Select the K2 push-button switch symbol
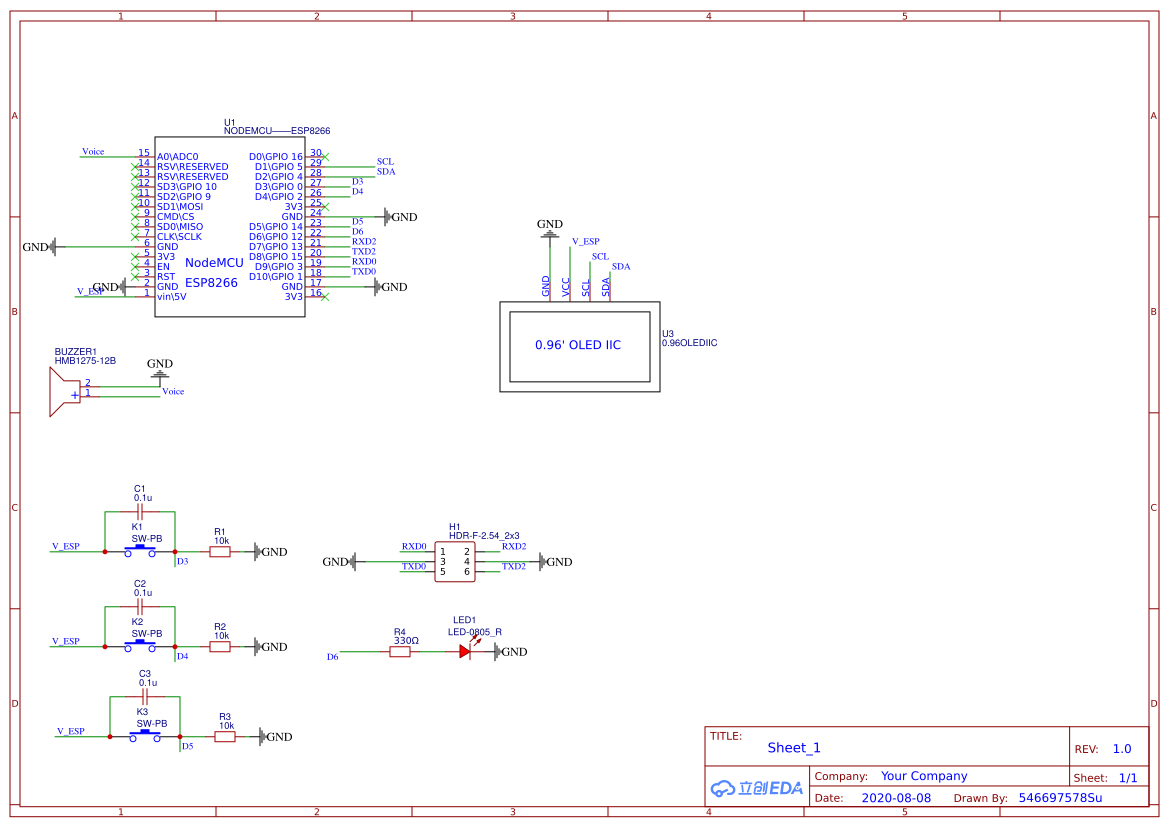This screenshot has width=1169, height=827. tap(140, 646)
